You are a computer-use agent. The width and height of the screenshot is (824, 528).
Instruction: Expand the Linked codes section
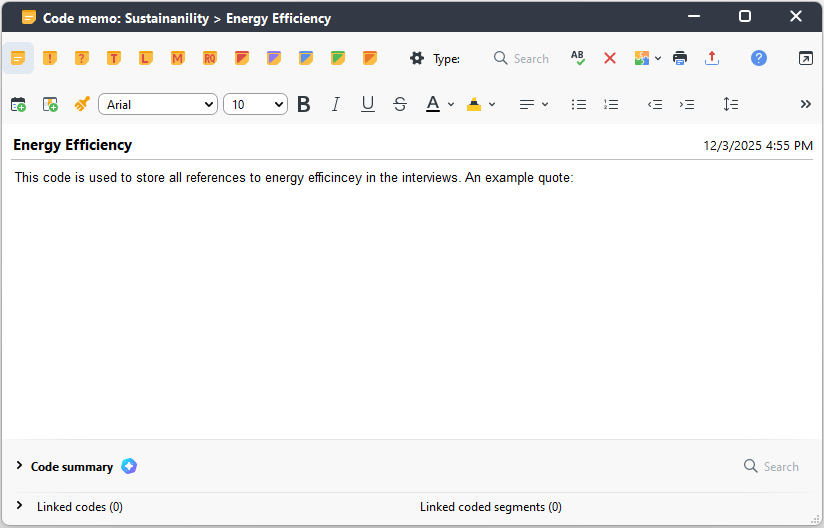coord(19,505)
